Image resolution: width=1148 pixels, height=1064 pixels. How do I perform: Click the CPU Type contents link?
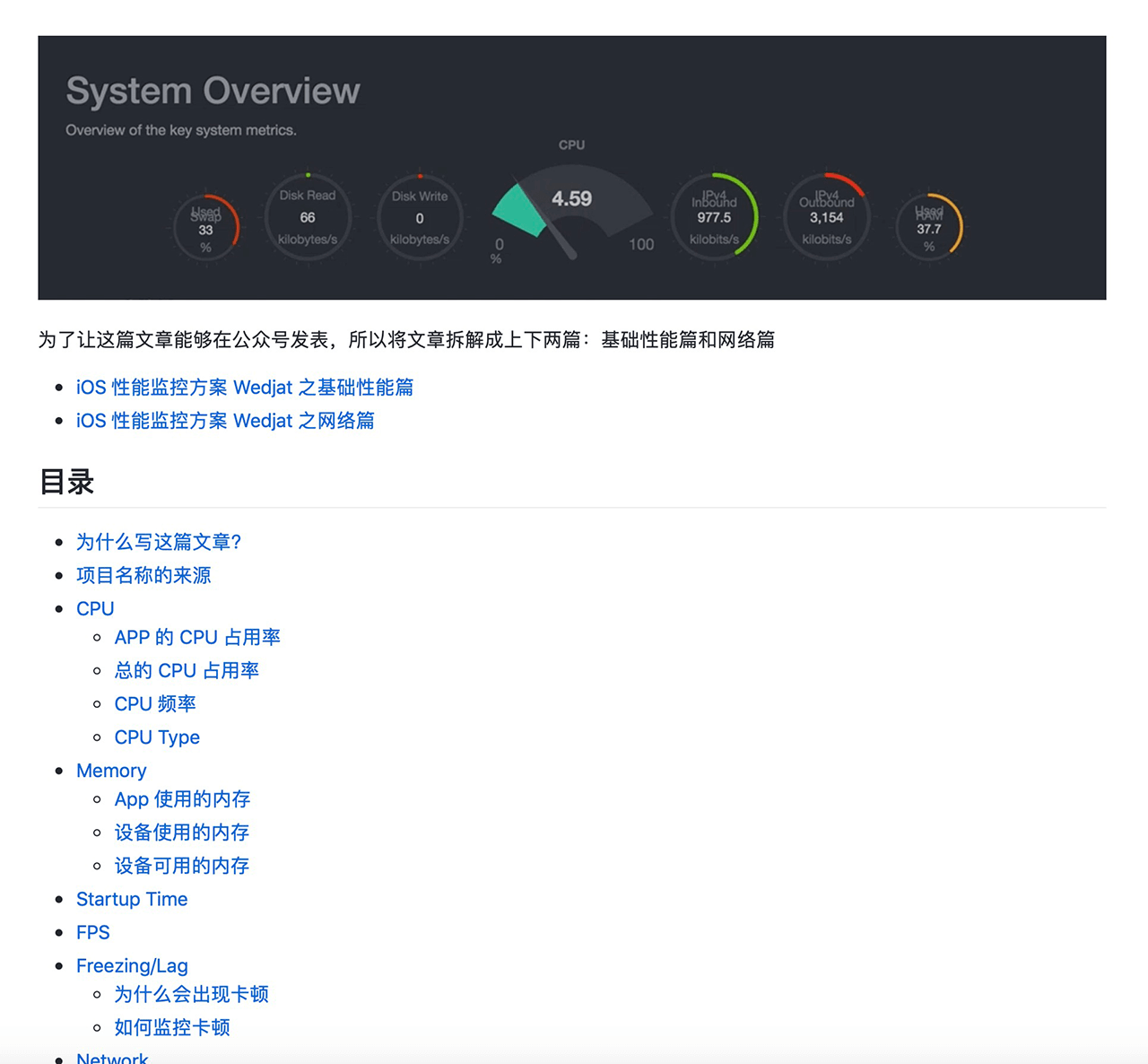(157, 737)
